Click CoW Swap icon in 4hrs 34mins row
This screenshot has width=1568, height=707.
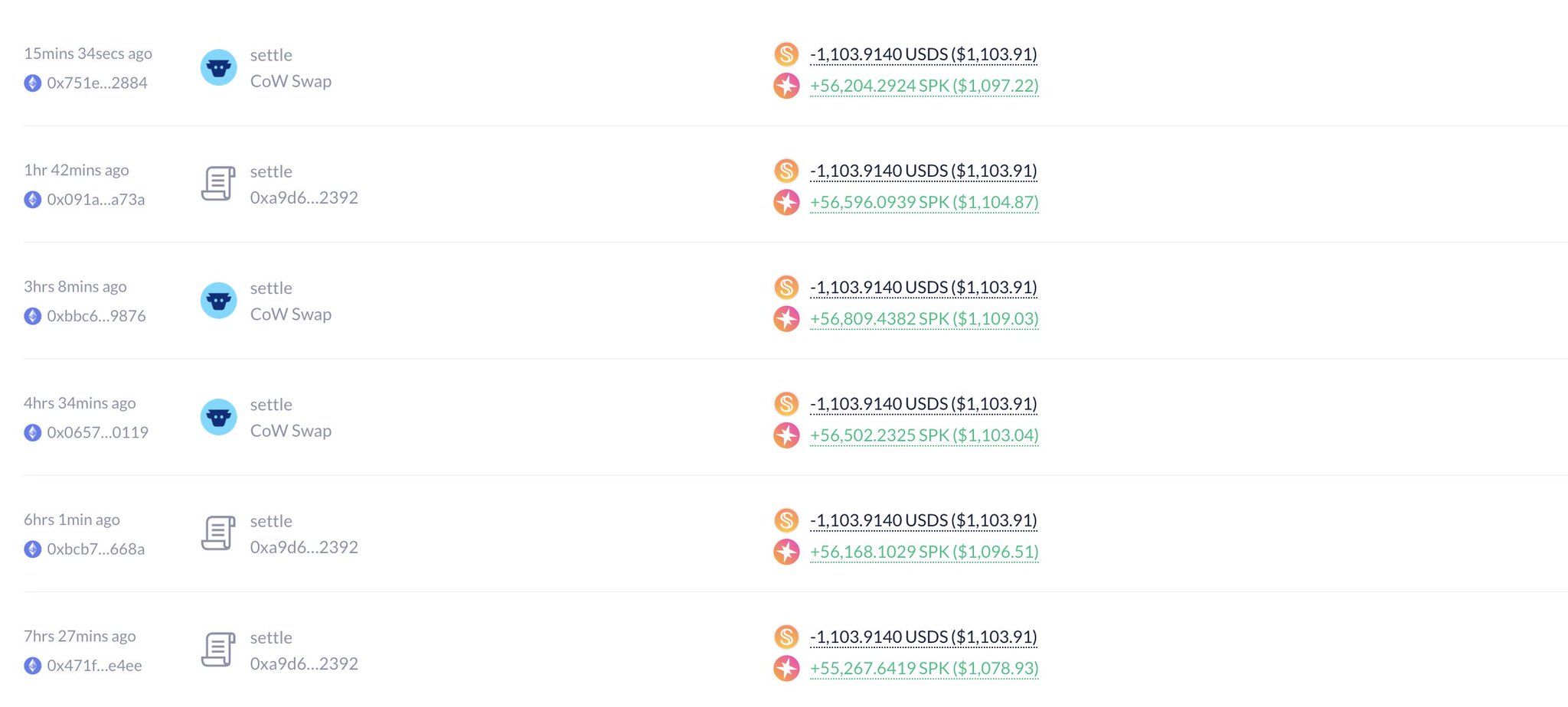[218, 417]
